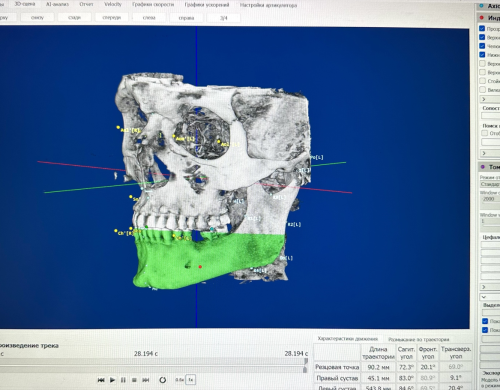500x390 pixels.
Task: Uncheck the fourth checked box in right panel
Action: [482, 54]
